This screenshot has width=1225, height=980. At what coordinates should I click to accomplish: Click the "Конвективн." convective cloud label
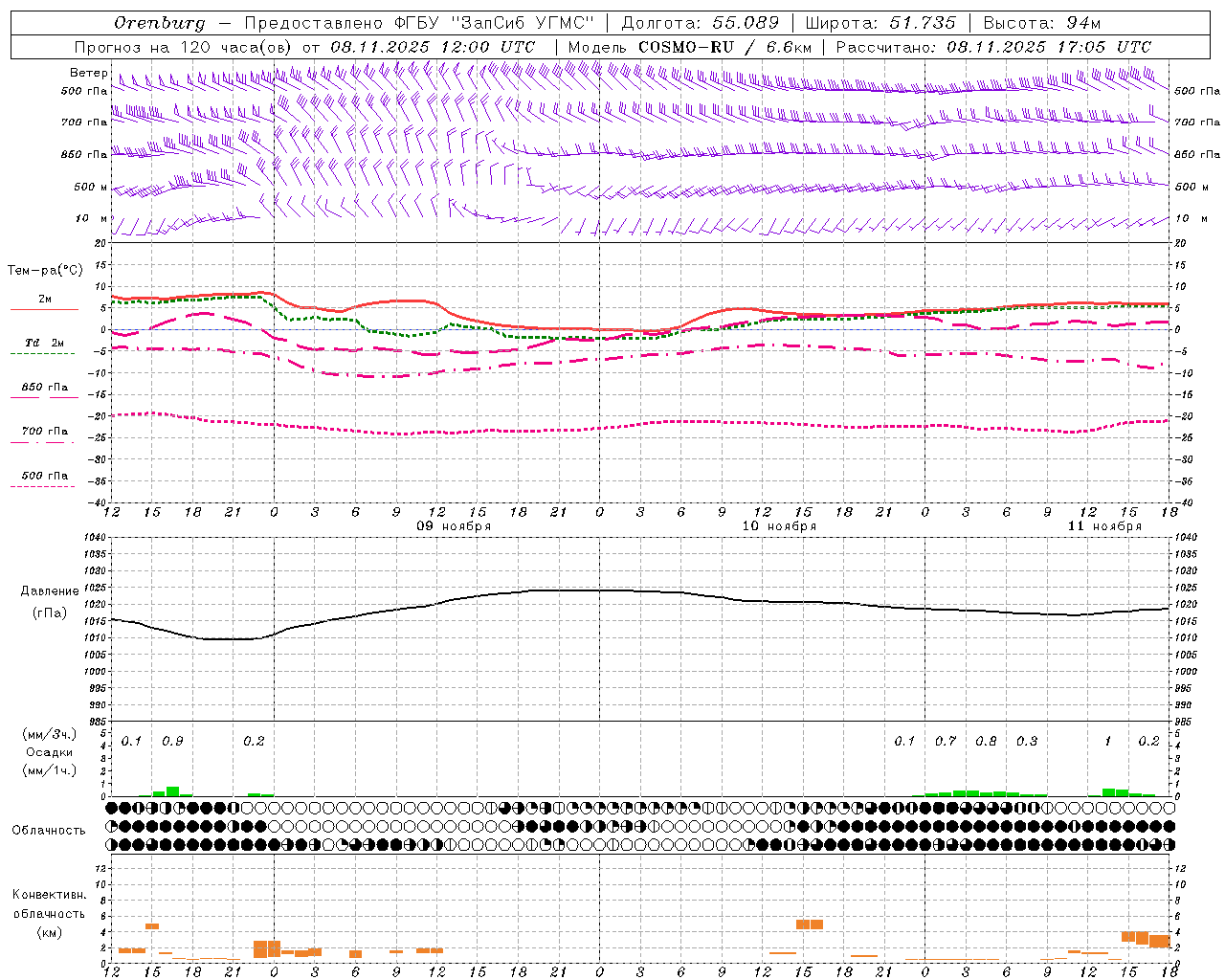(x=50, y=895)
